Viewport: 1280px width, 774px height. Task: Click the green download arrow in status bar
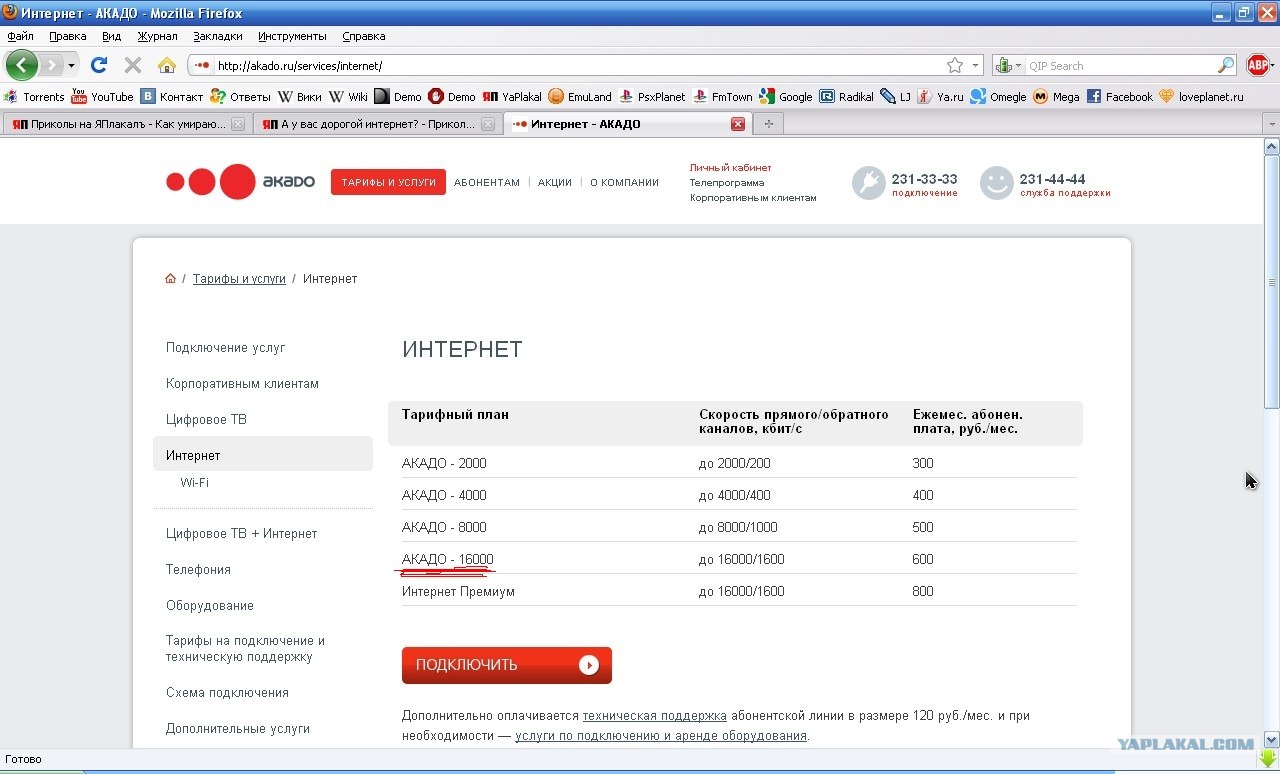coord(1267,759)
